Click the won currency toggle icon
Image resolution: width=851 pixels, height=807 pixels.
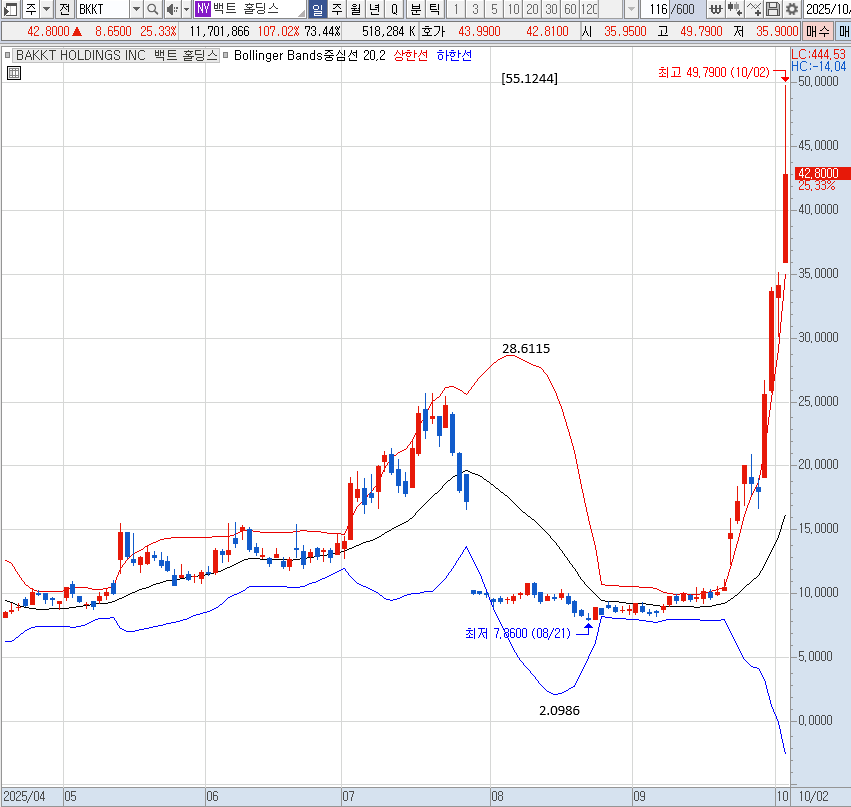pos(715,9)
